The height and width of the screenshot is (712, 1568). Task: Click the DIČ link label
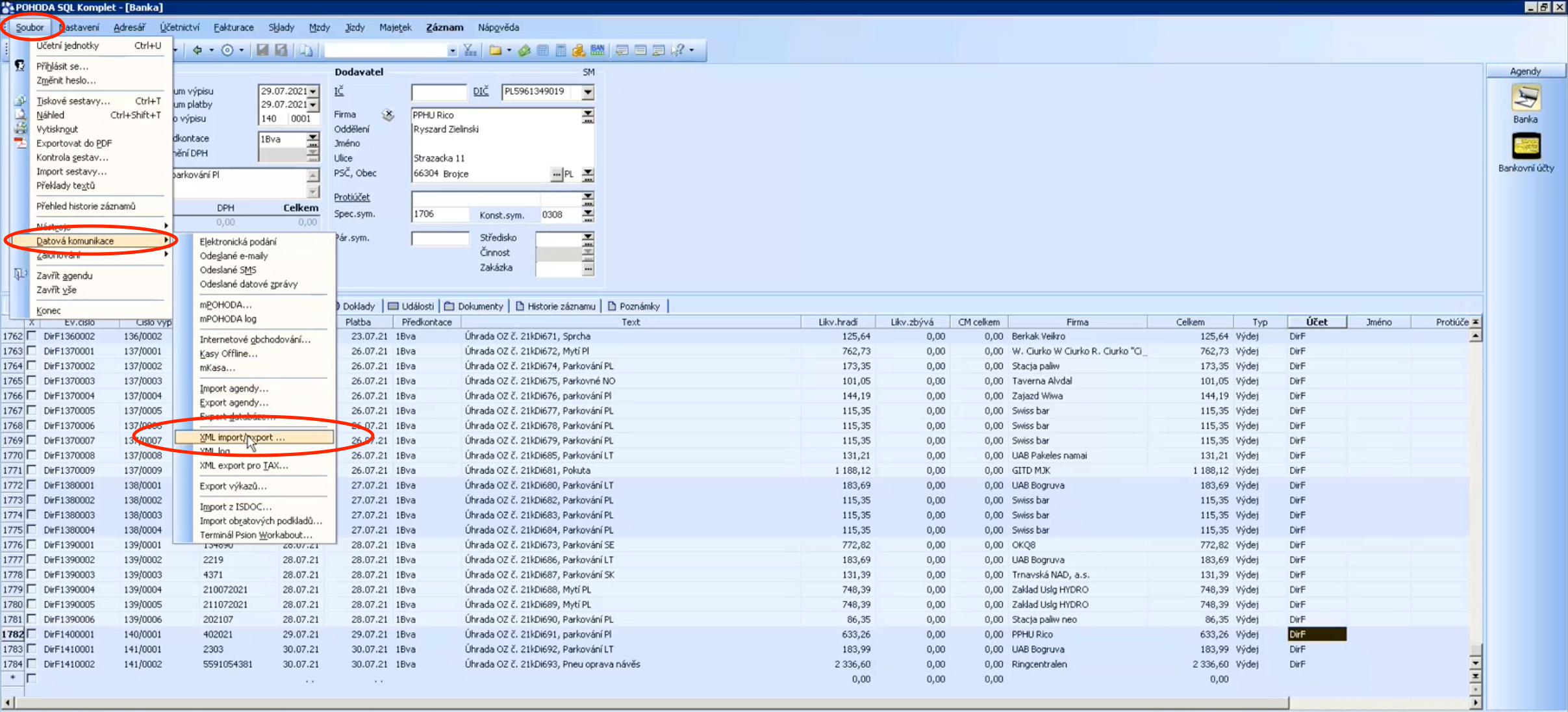tap(481, 91)
